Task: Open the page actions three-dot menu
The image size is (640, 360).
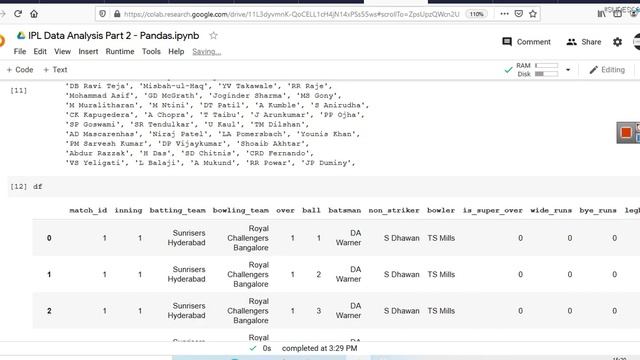Action: click(x=504, y=14)
